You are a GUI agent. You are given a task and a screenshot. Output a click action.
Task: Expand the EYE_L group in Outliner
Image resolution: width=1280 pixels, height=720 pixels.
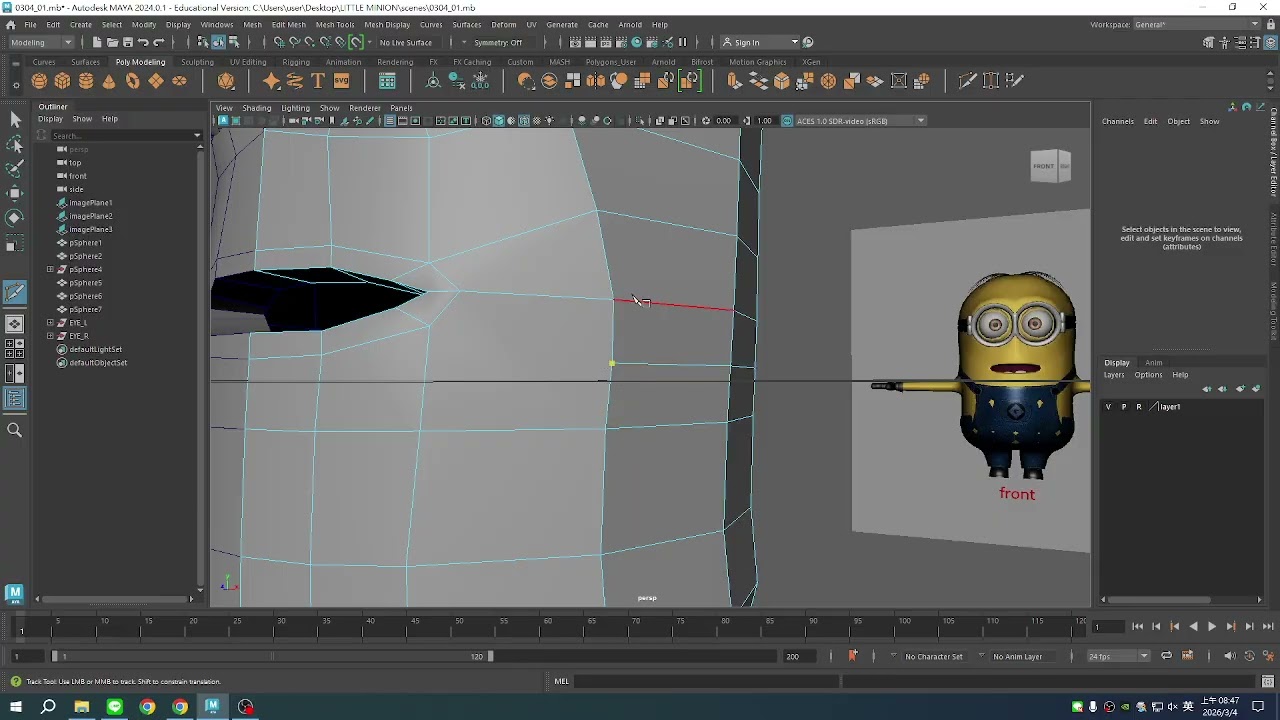point(50,323)
